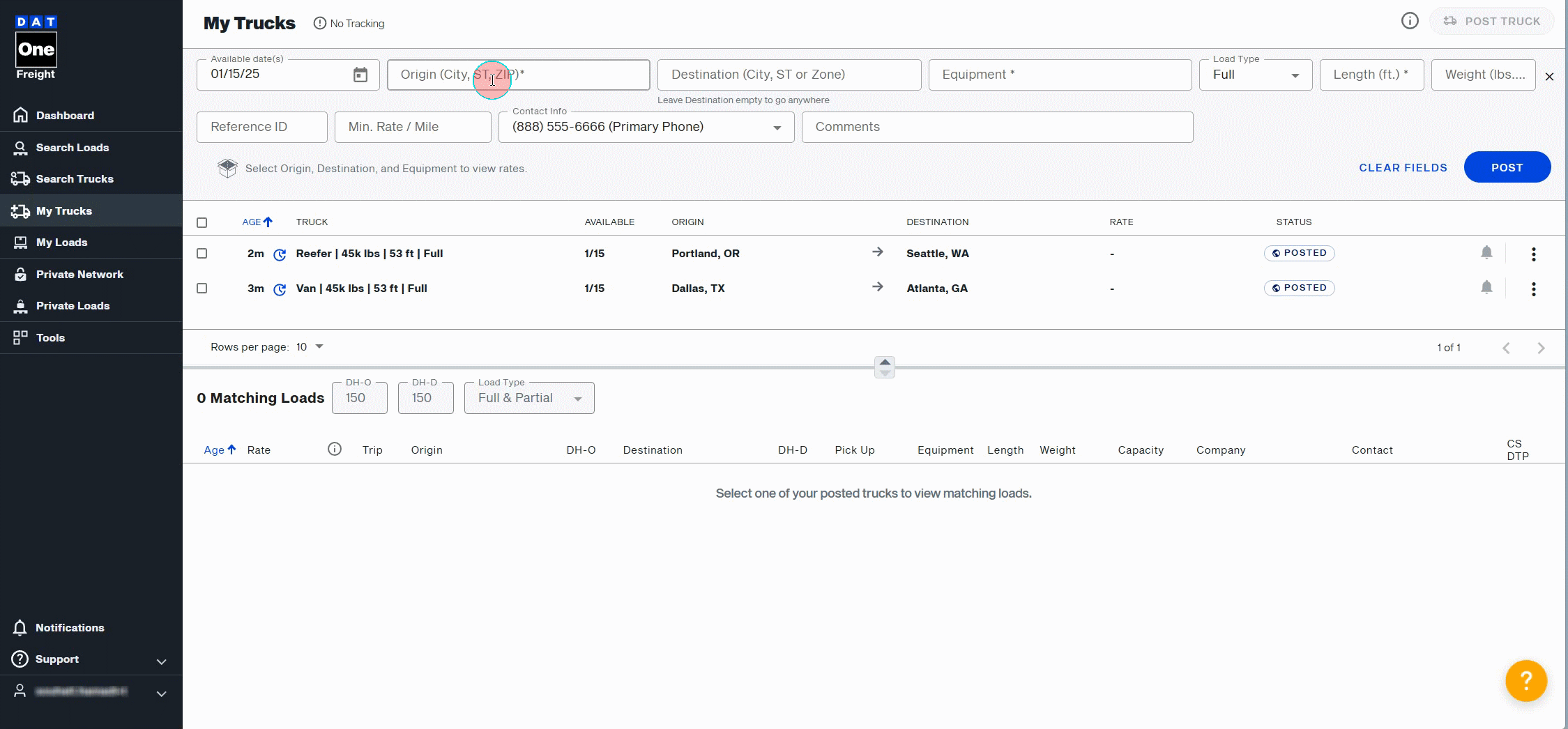Viewport: 1568px width, 729px height.
Task: Open Tools in the sidebar
Action: click(x=91, y=337)
